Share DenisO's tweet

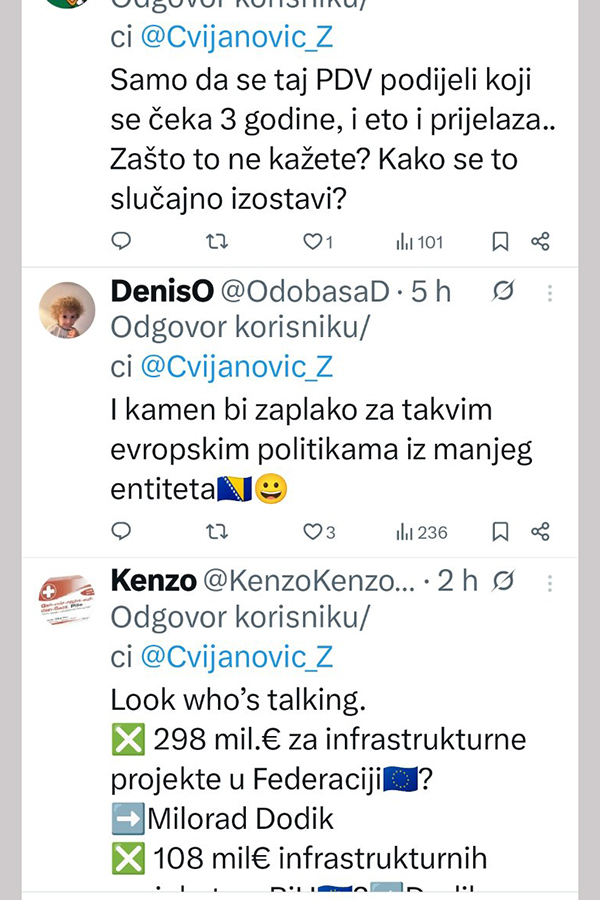point(540,531)
